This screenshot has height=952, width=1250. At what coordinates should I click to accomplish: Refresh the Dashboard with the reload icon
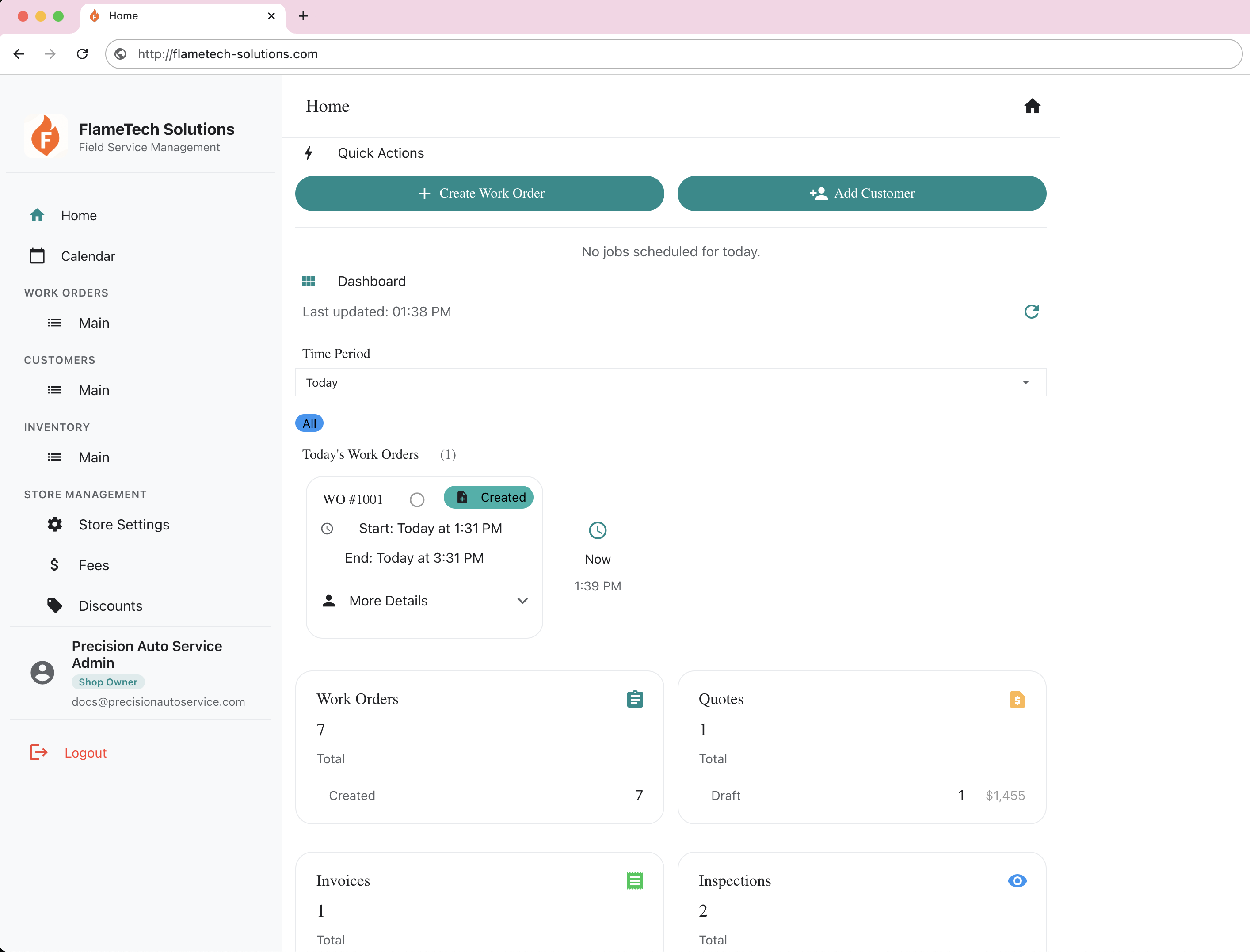(1032, 312)
